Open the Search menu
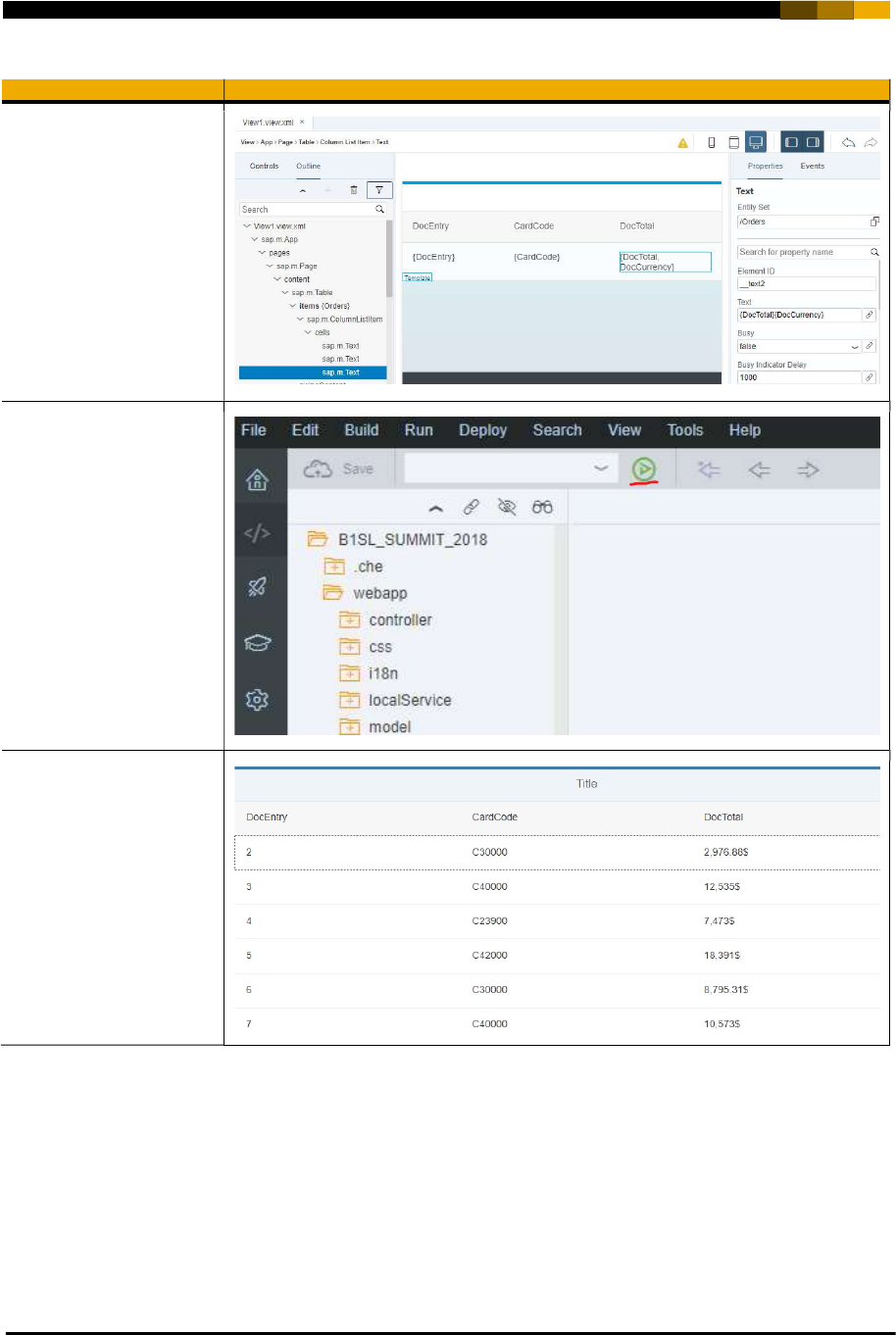 557,430
